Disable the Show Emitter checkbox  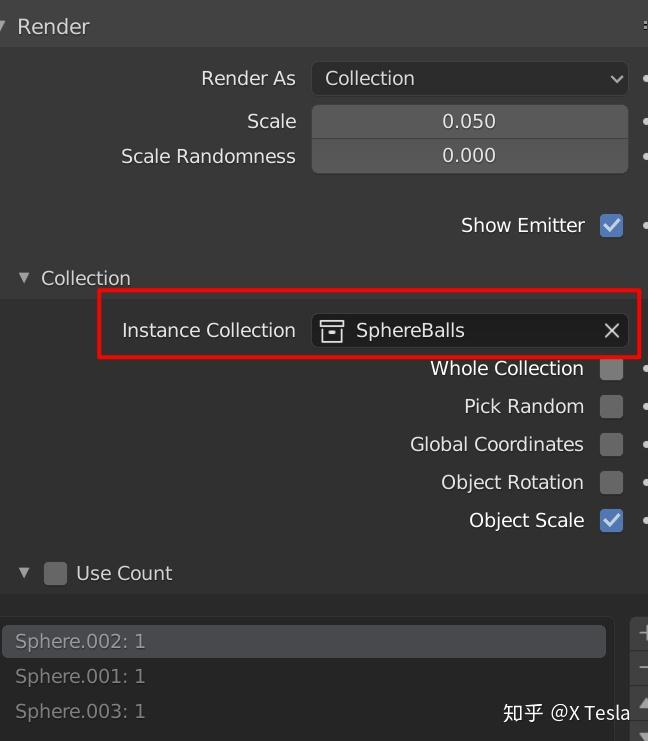(611, 225)
